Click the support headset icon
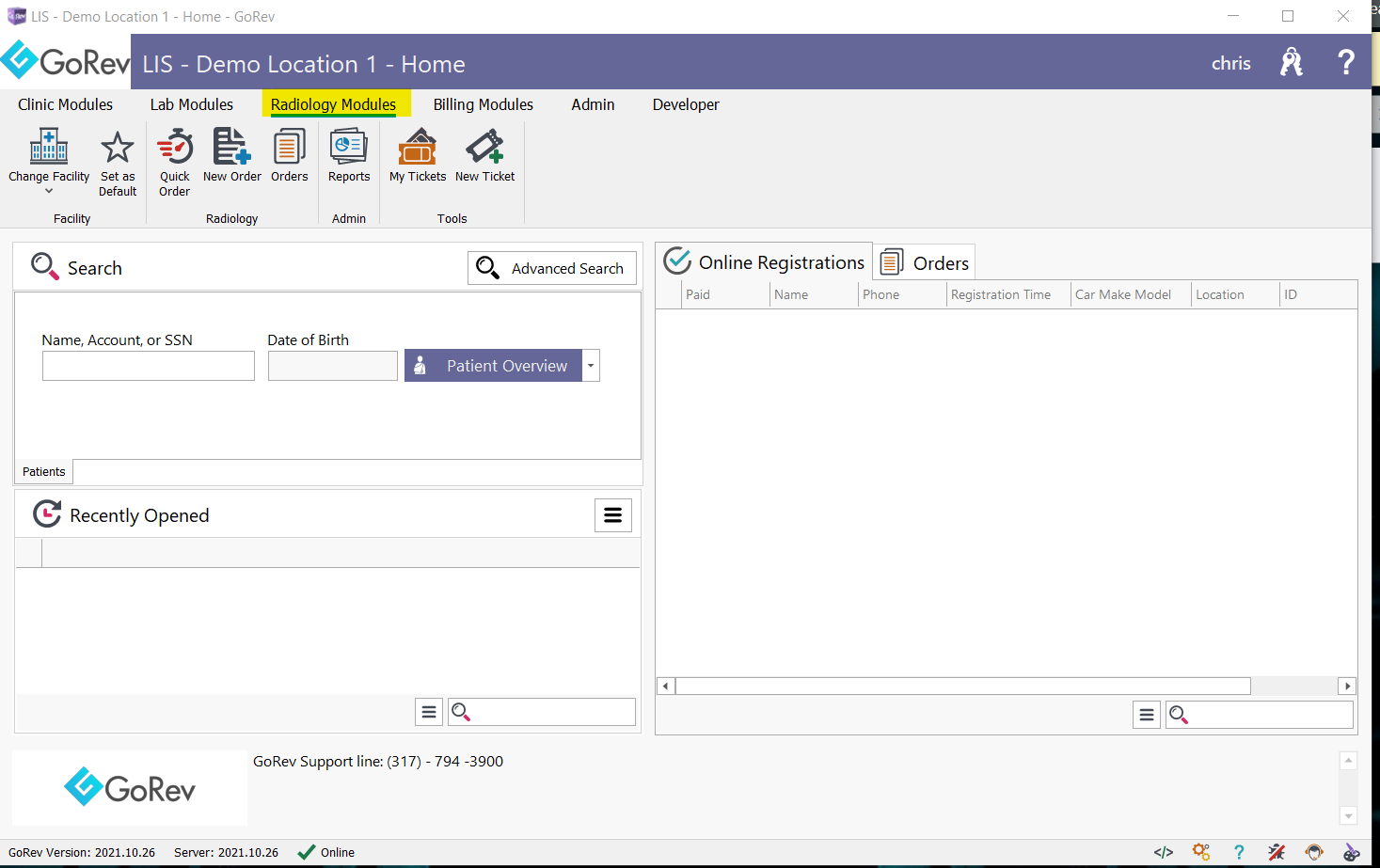This screenshot has width=1380, height=868. [1313, 852]
